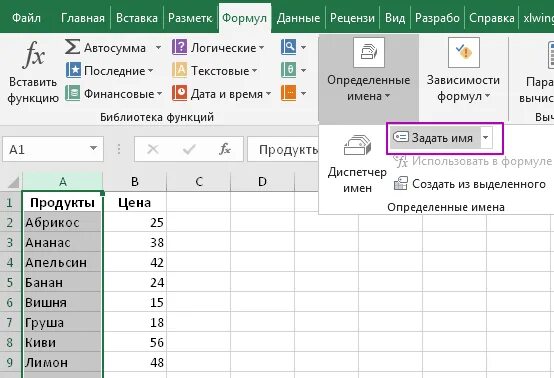Expand the Text functions dropdown arrow
Screen dimensions: 554x378
(254, 71)
